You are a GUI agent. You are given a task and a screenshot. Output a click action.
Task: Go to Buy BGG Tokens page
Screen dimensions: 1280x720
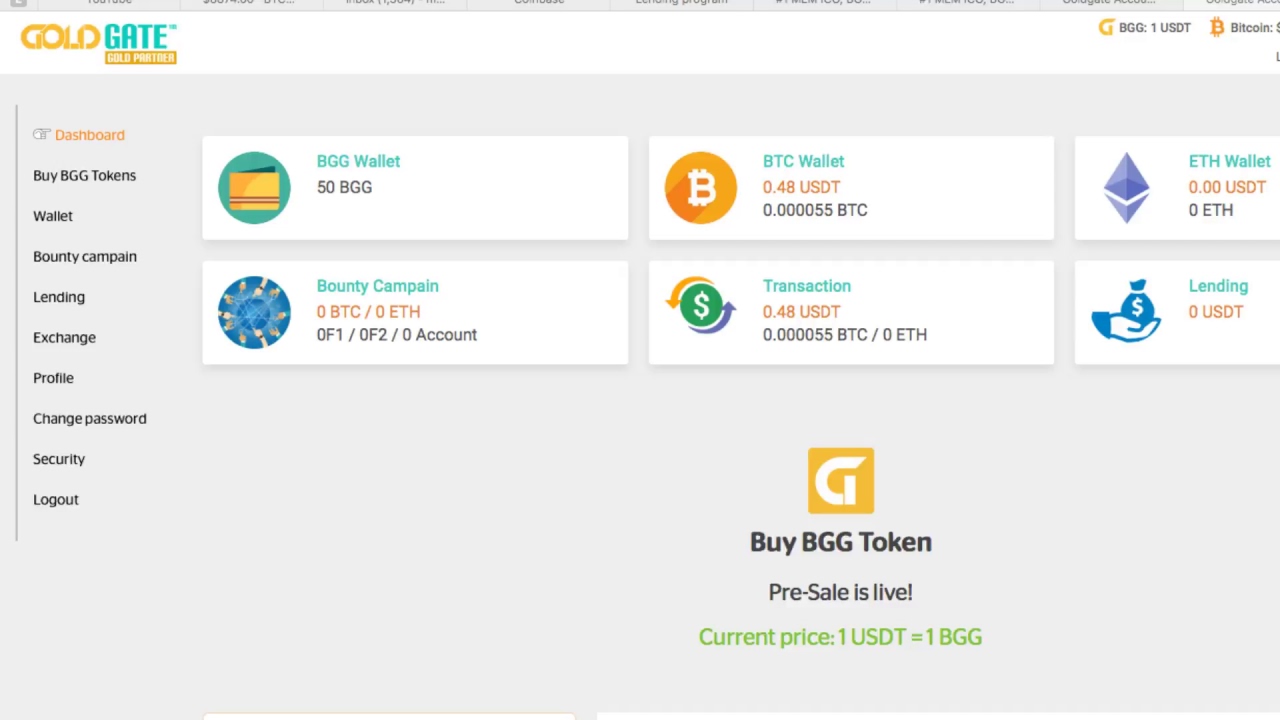[x=84, y=175]
